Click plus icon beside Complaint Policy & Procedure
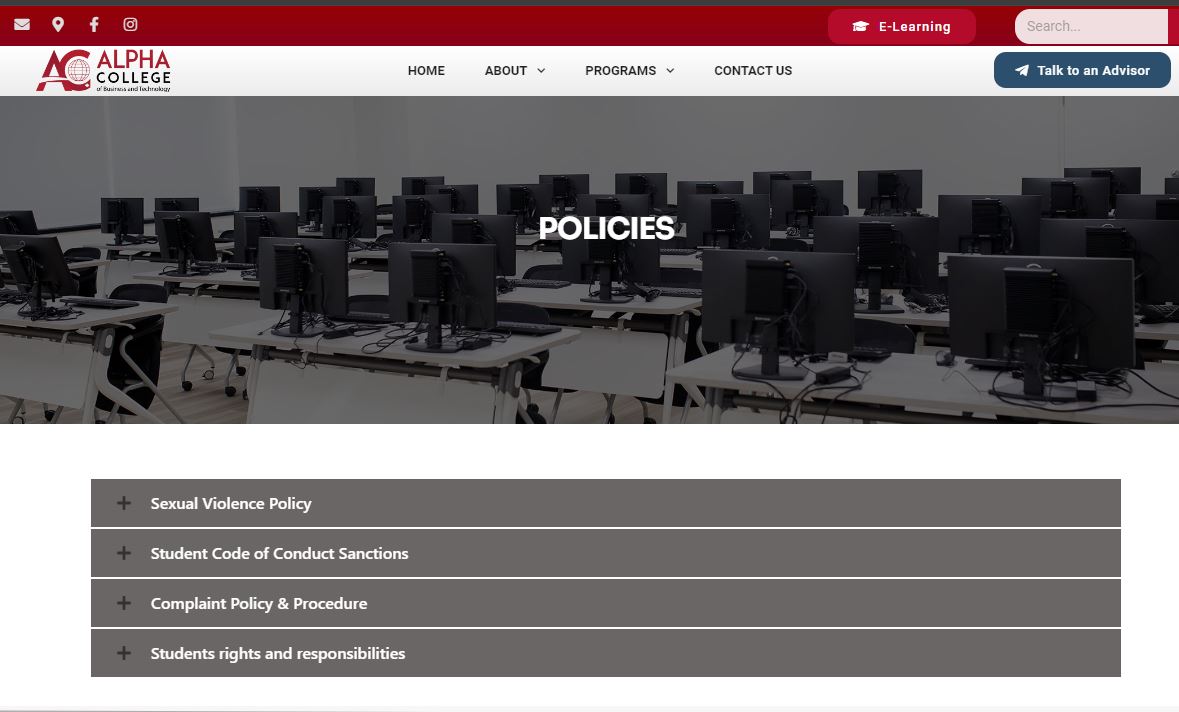The height and width of the screenshot is (712, 1179). point(124,603)
